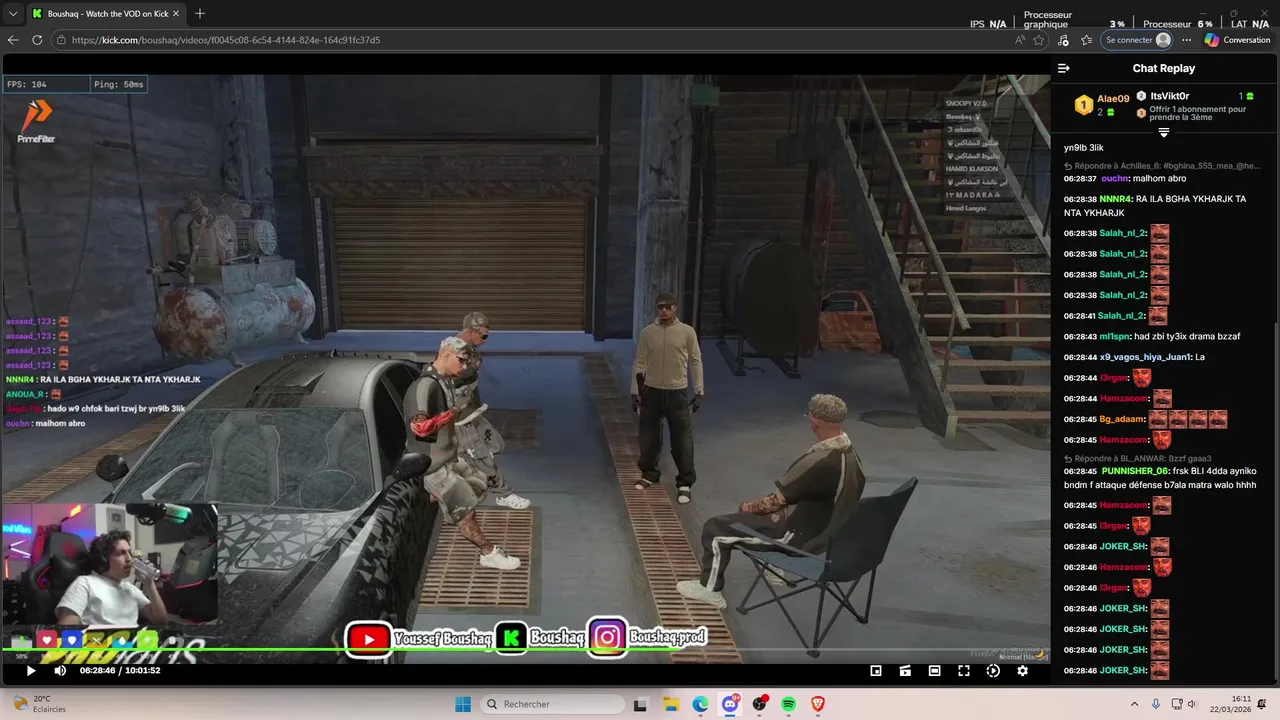Viewport: 1280px width, 720px height.
Task: Toggle theater mode in player controls
Action: point(934,671)
